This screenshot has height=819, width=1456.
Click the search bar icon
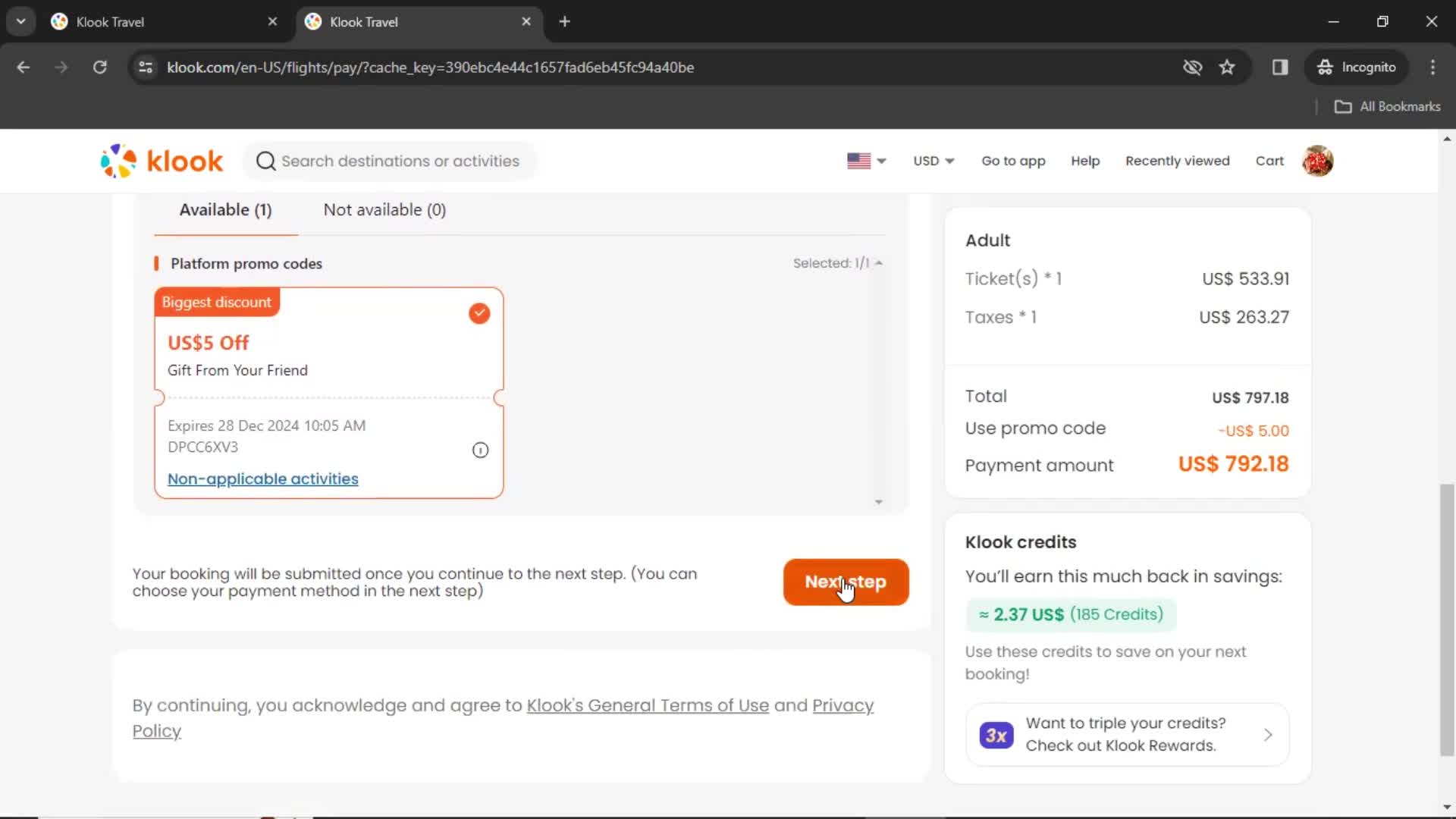(265, 161)
